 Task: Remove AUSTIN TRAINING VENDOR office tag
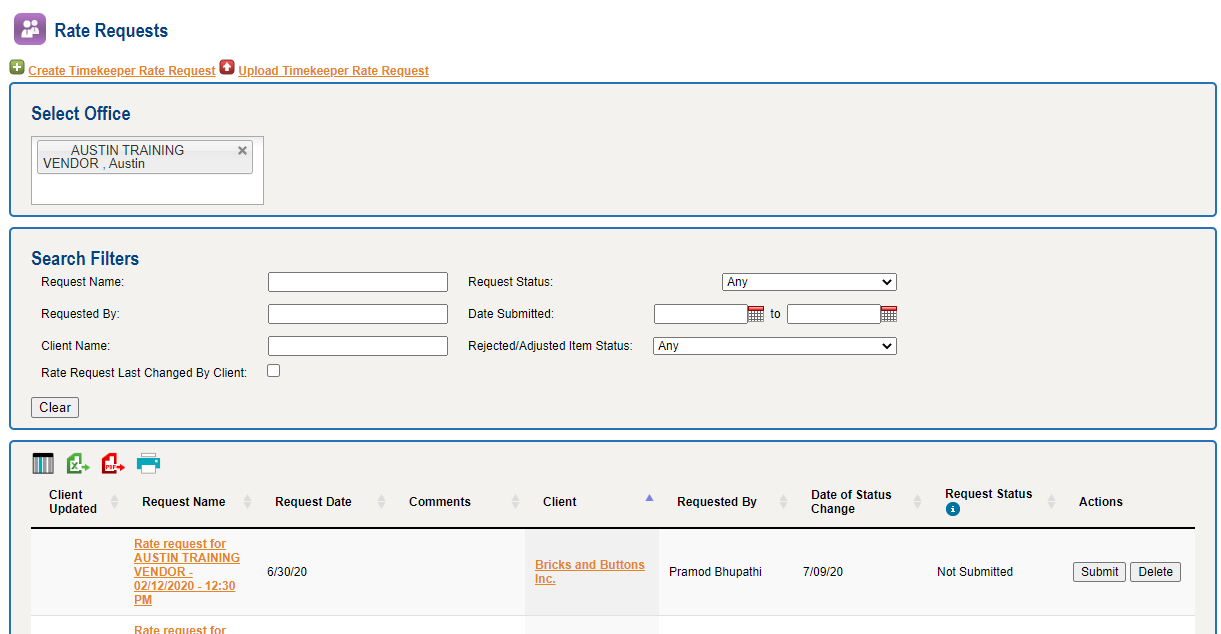(242, 150)
